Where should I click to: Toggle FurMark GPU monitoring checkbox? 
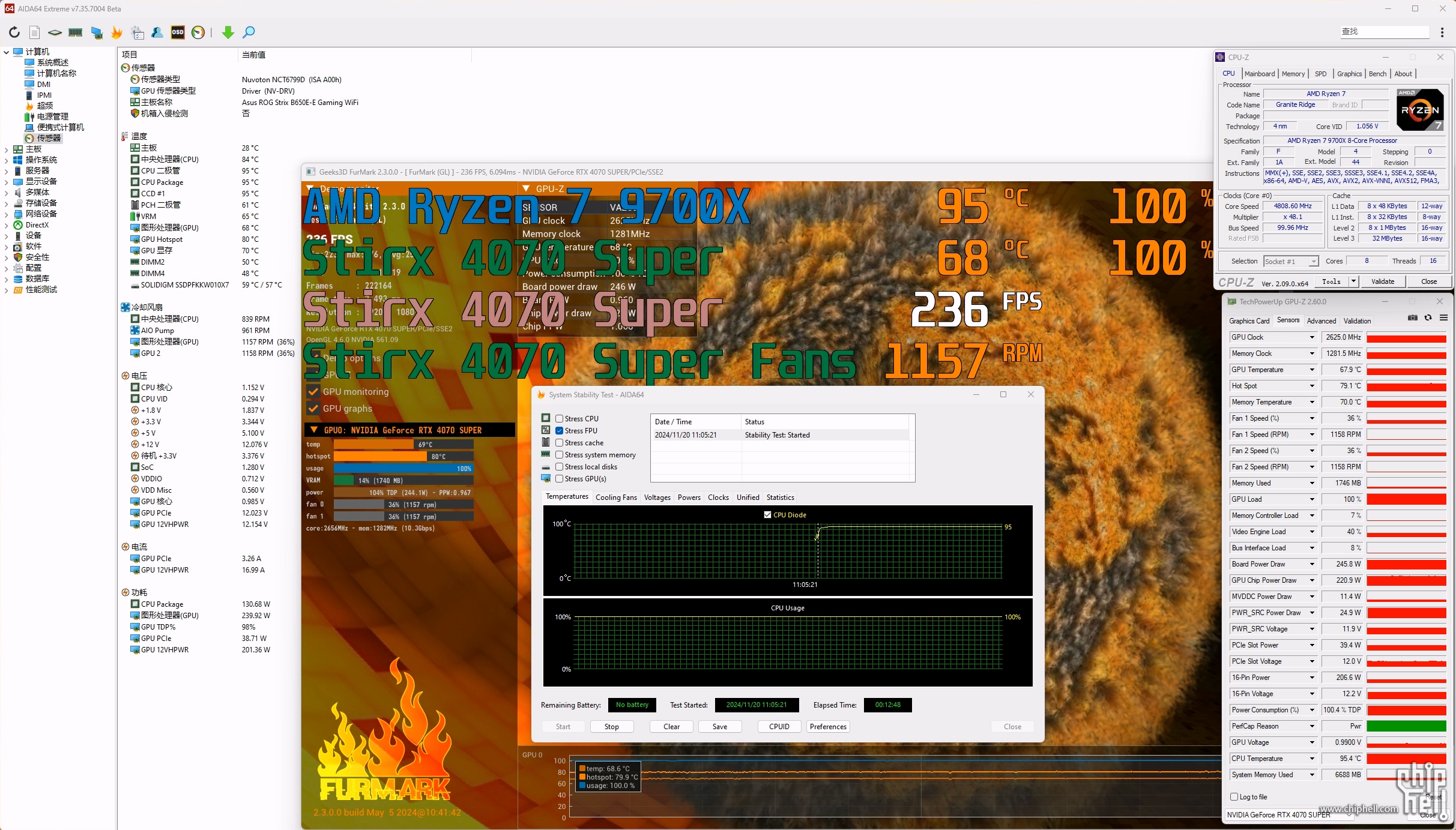(x=313, y=392)
